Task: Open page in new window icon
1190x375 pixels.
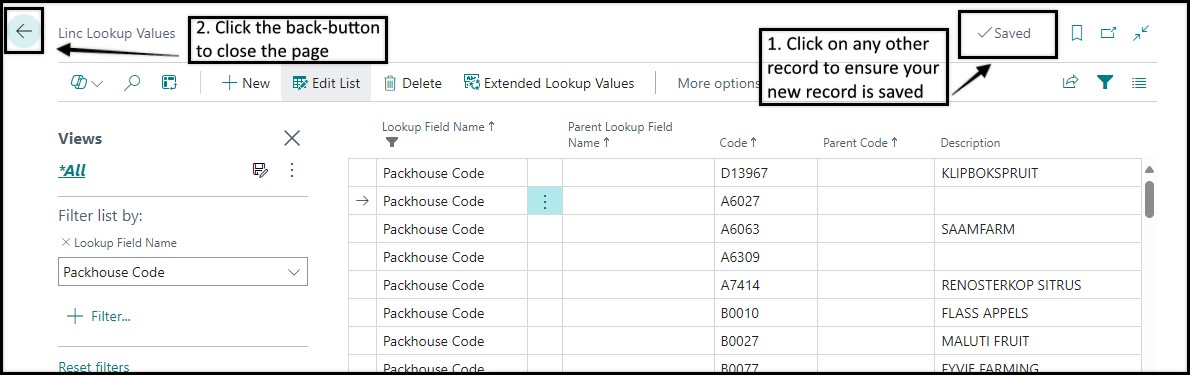Action: pyautogui.click(x=1109, y=33)
